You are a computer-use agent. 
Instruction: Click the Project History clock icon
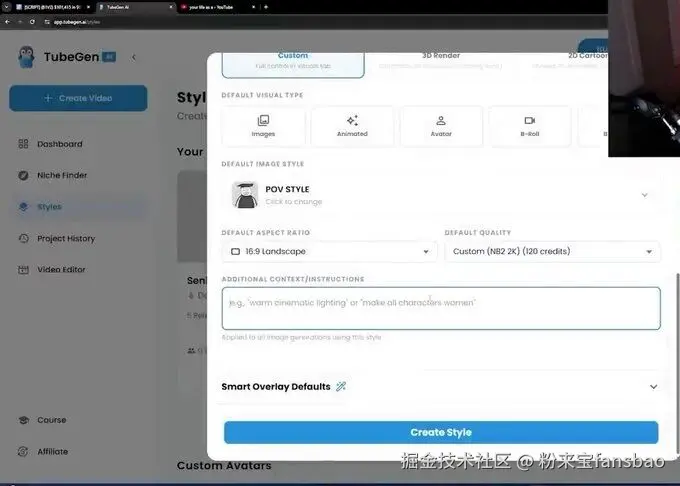point(23,238)
